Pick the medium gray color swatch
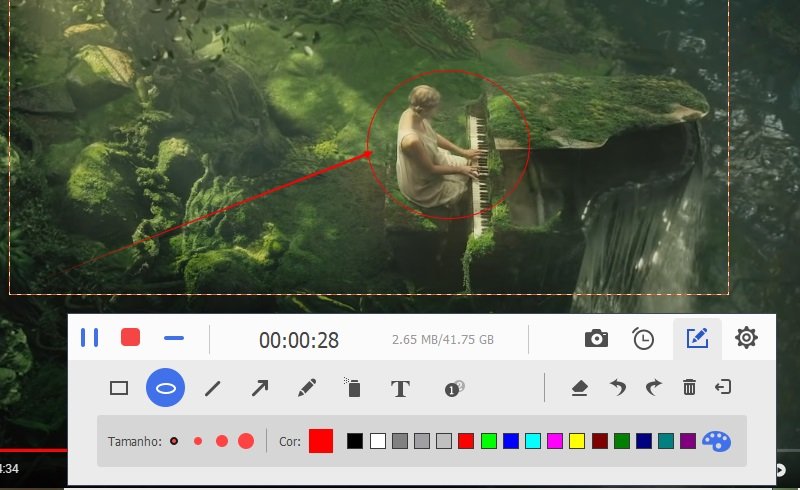Viewport: 800px width, 490px height. point(422,441)
